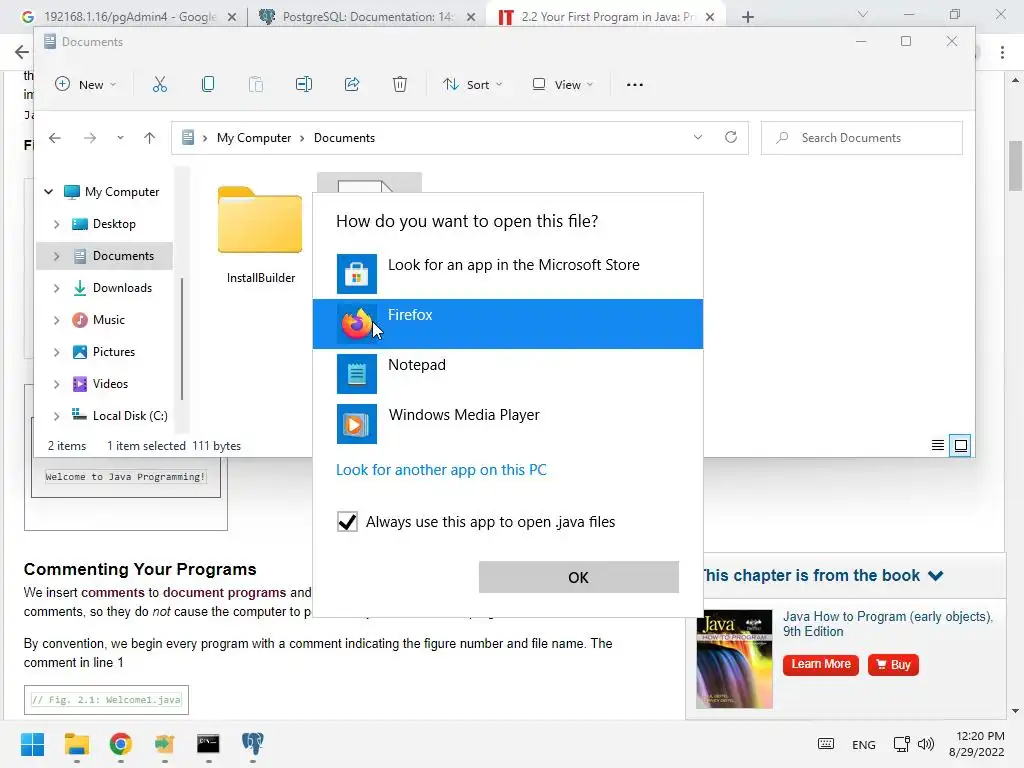Click the Rename icon in Documents toolbar
This screenshot has height=768, width=1024.
(x=304, y=84)
